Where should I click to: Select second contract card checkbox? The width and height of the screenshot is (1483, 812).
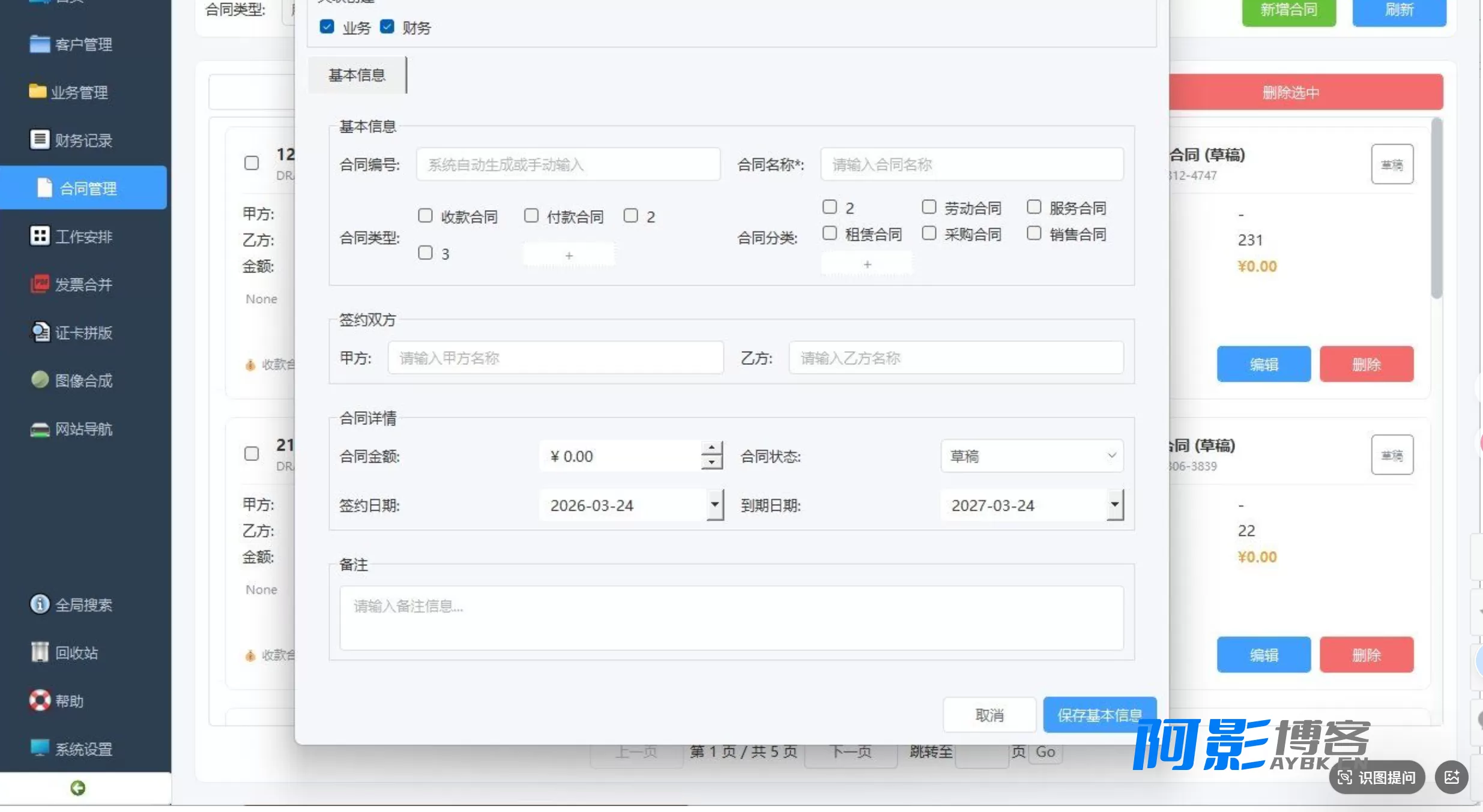point(252,454)
